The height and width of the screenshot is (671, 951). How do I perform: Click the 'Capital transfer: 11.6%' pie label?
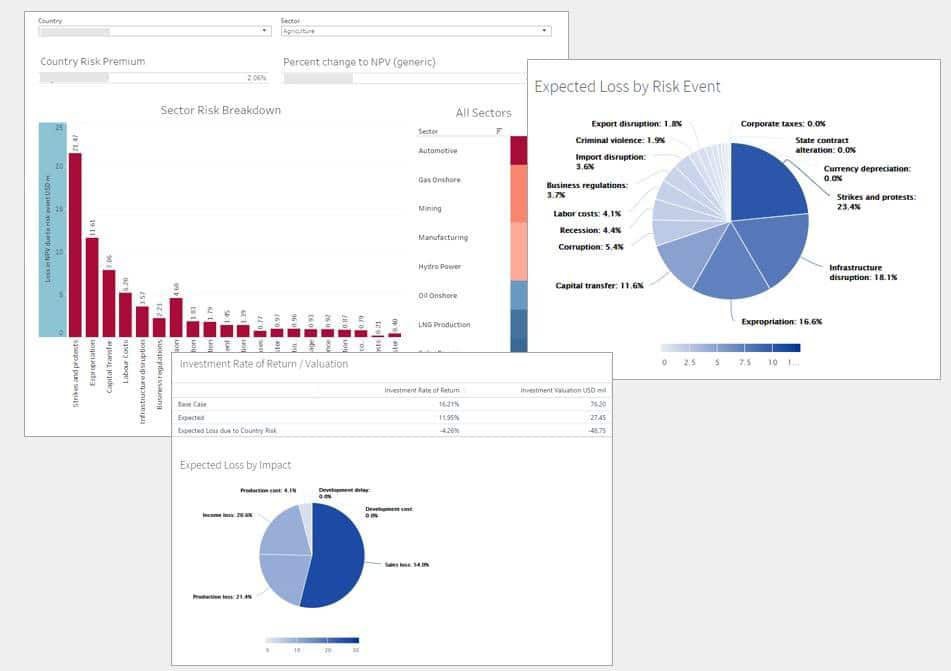(x=599, y=286)
